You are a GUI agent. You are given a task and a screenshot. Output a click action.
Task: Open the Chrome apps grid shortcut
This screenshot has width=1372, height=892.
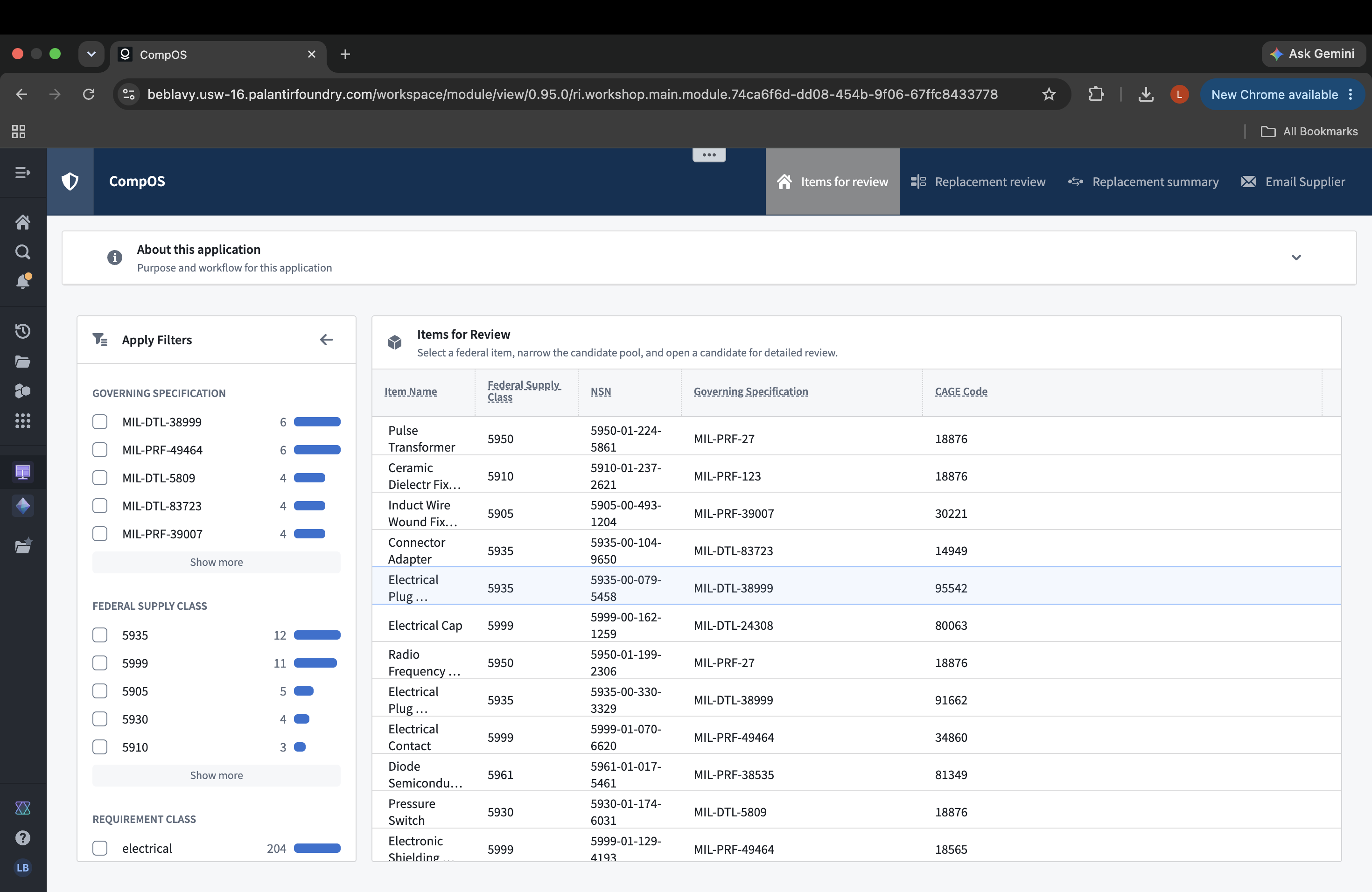[x=19, y=132]
